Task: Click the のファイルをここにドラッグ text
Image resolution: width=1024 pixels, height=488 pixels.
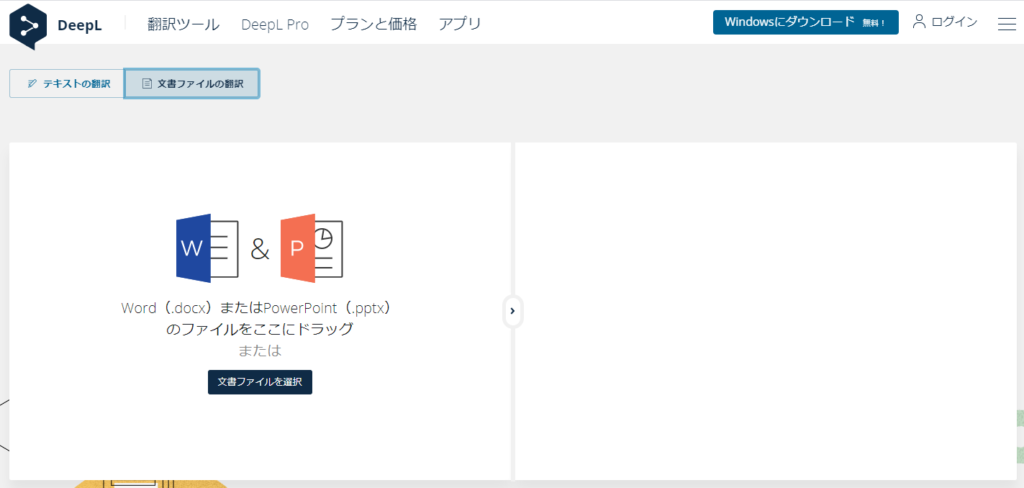Action: coord(260,329)
